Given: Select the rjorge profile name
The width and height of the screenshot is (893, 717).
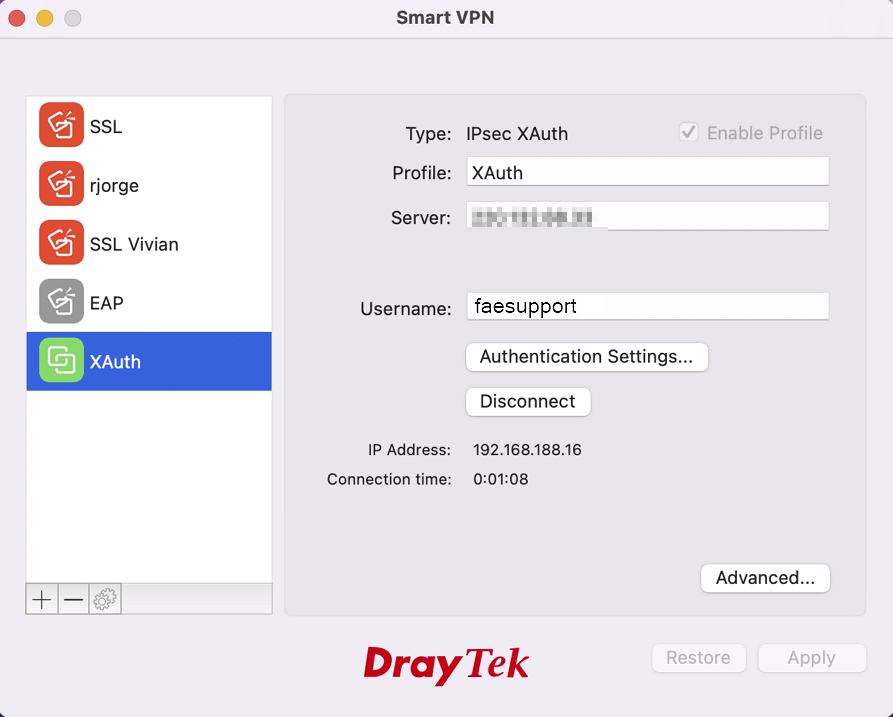Looking at the screenshot, I should click(114, 186).
